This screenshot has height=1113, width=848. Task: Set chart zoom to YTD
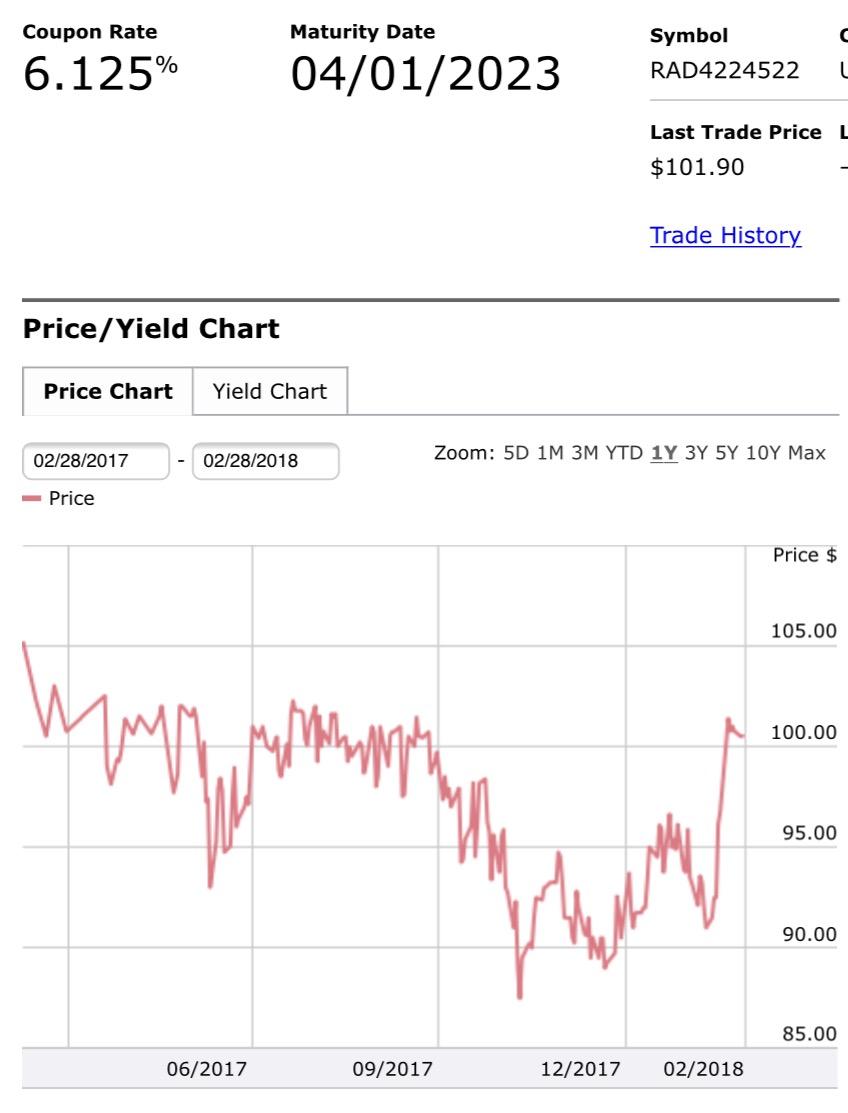point(624,453)
